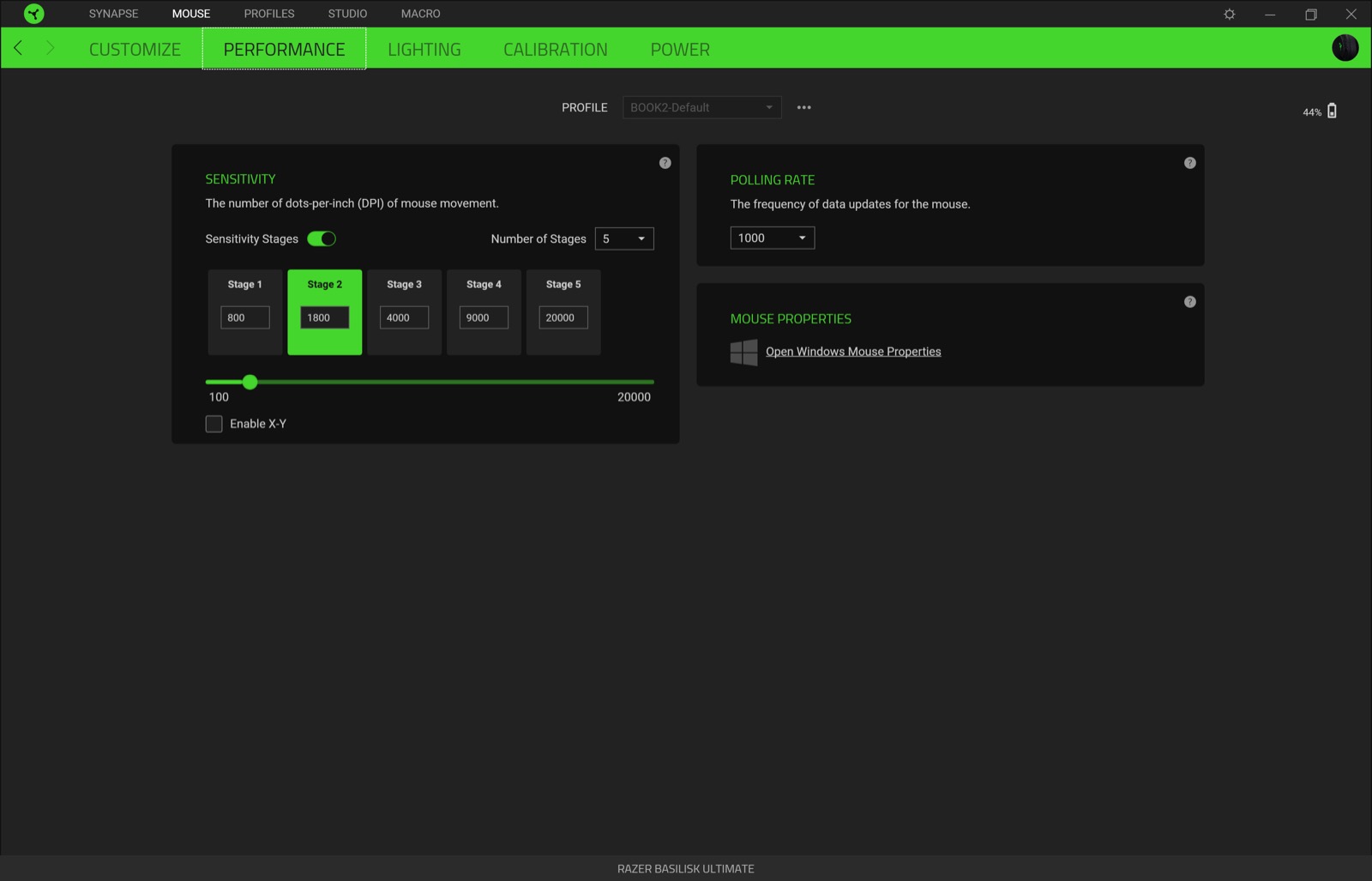Open the settings gear icon
Image resolution: width=1372 pixels, height=881 pixels.
point(1229,14)
